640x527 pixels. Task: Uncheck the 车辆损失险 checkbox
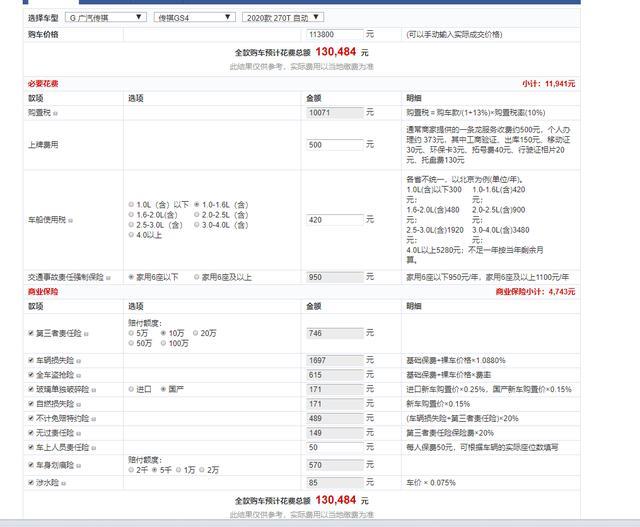point(31,360)
